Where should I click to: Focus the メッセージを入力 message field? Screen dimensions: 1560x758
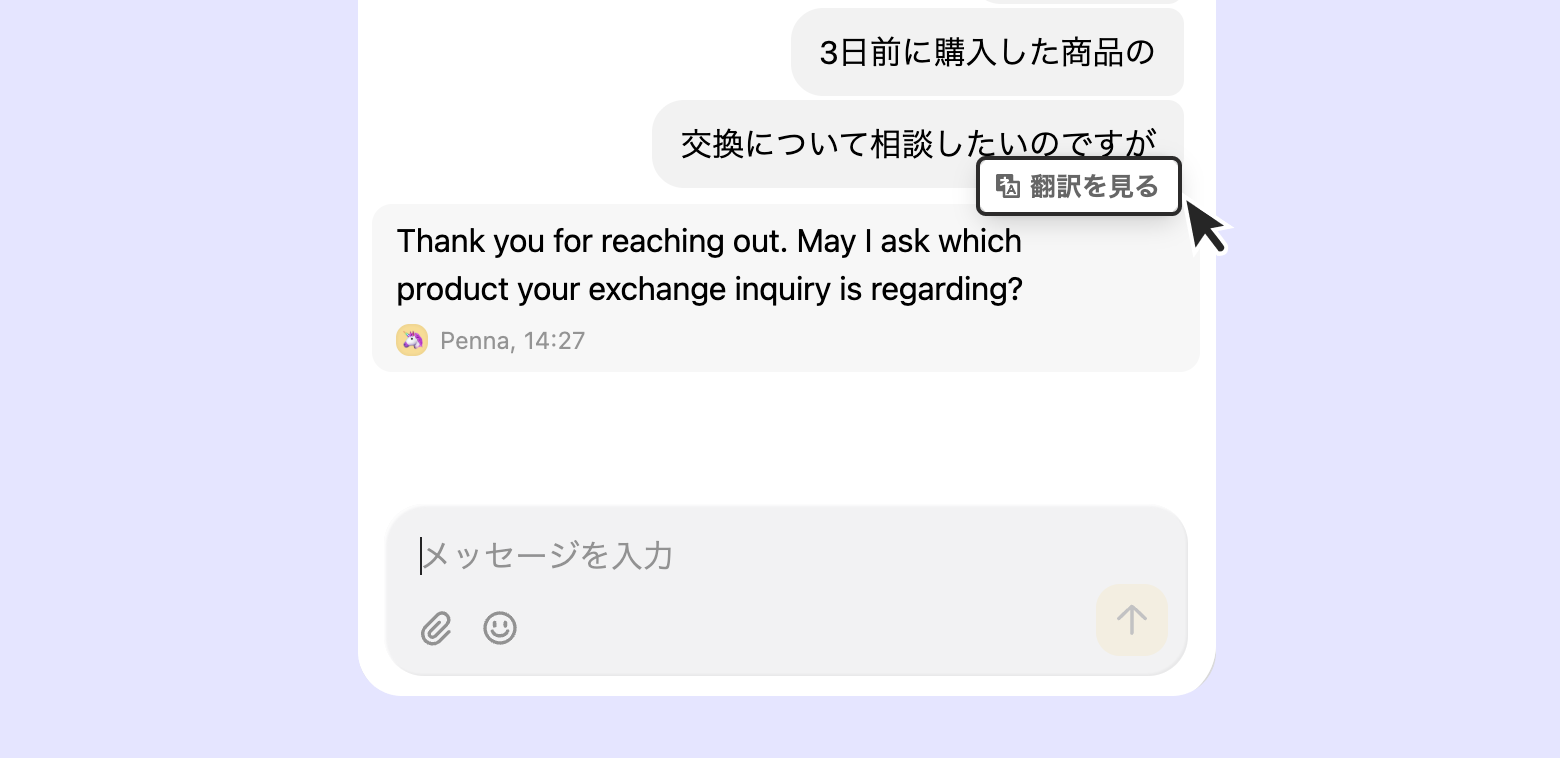780,556
